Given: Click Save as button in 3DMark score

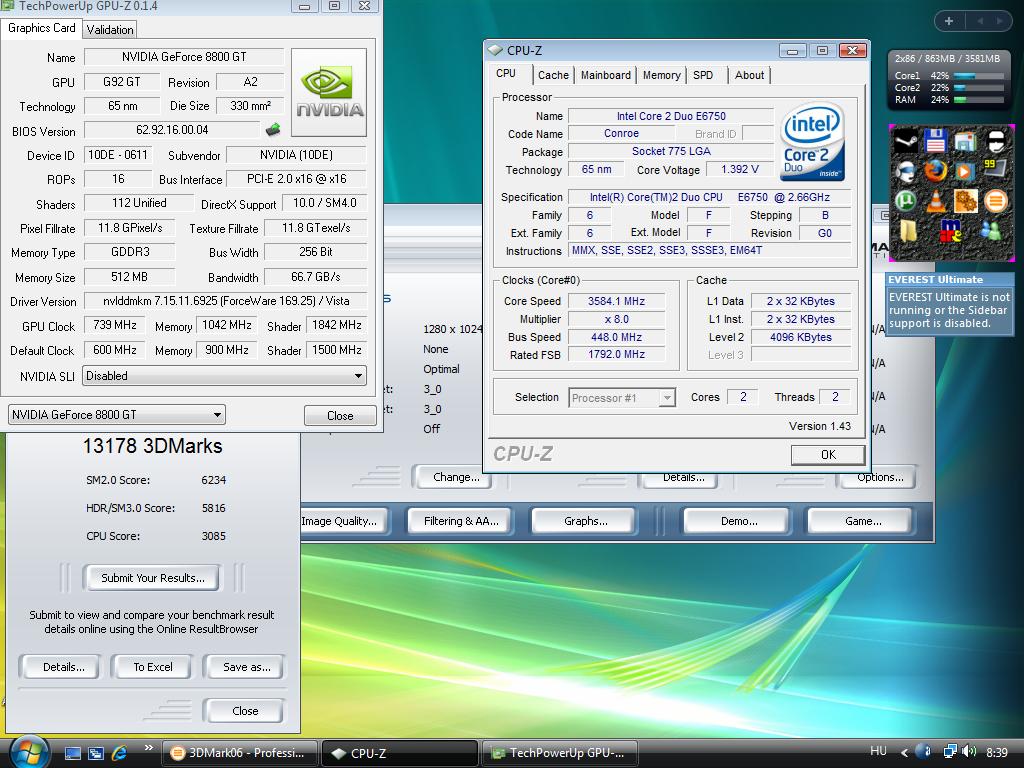Looking at the screenshot, I should click(246, 667).
